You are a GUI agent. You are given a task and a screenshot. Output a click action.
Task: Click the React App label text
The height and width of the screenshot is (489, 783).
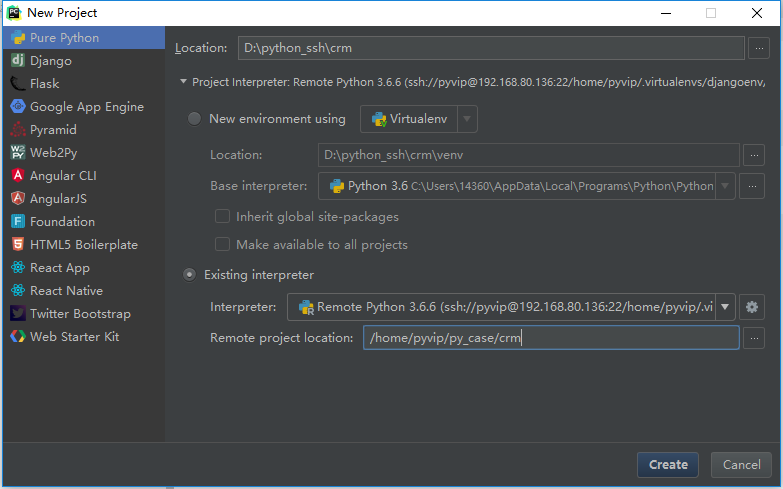coord(60,268)
